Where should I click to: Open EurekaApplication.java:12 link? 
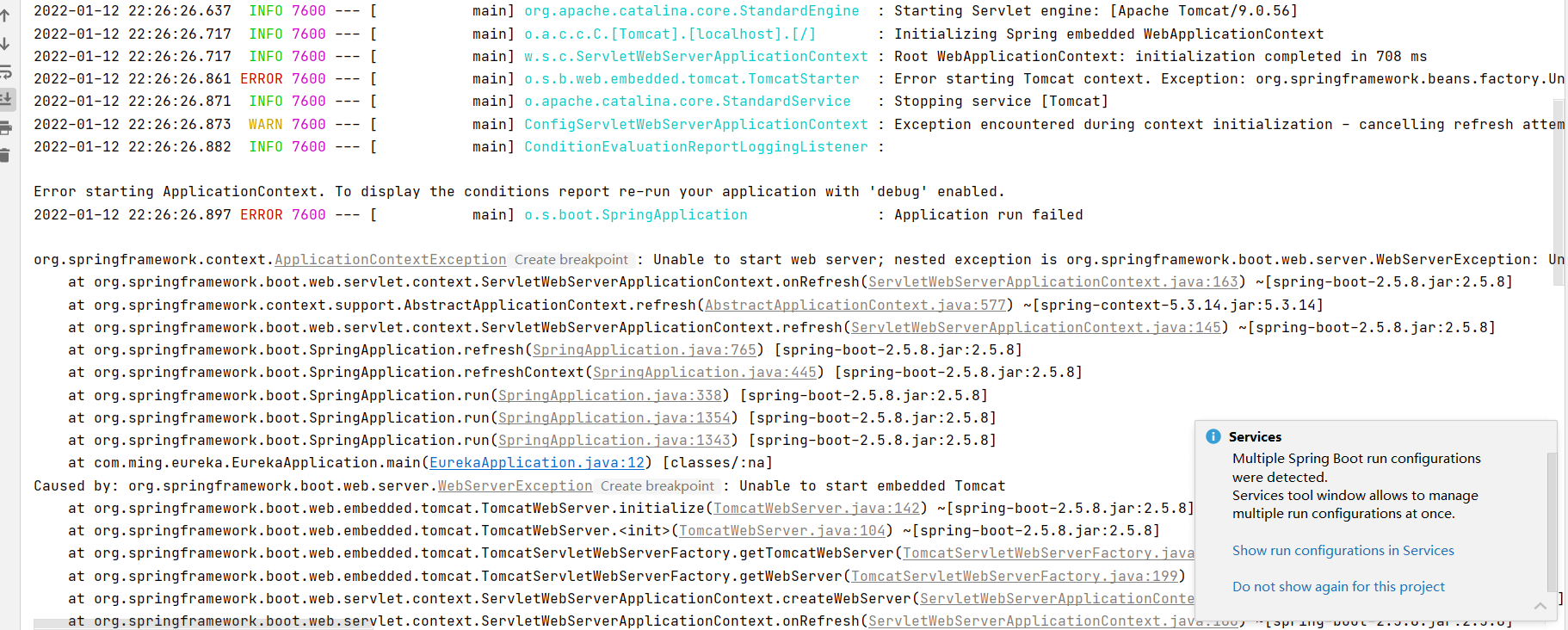tap(537, 463)
